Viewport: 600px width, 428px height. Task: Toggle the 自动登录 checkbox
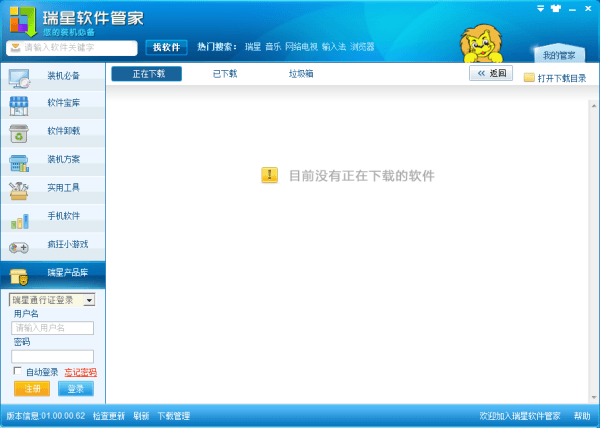pos(17,371)
